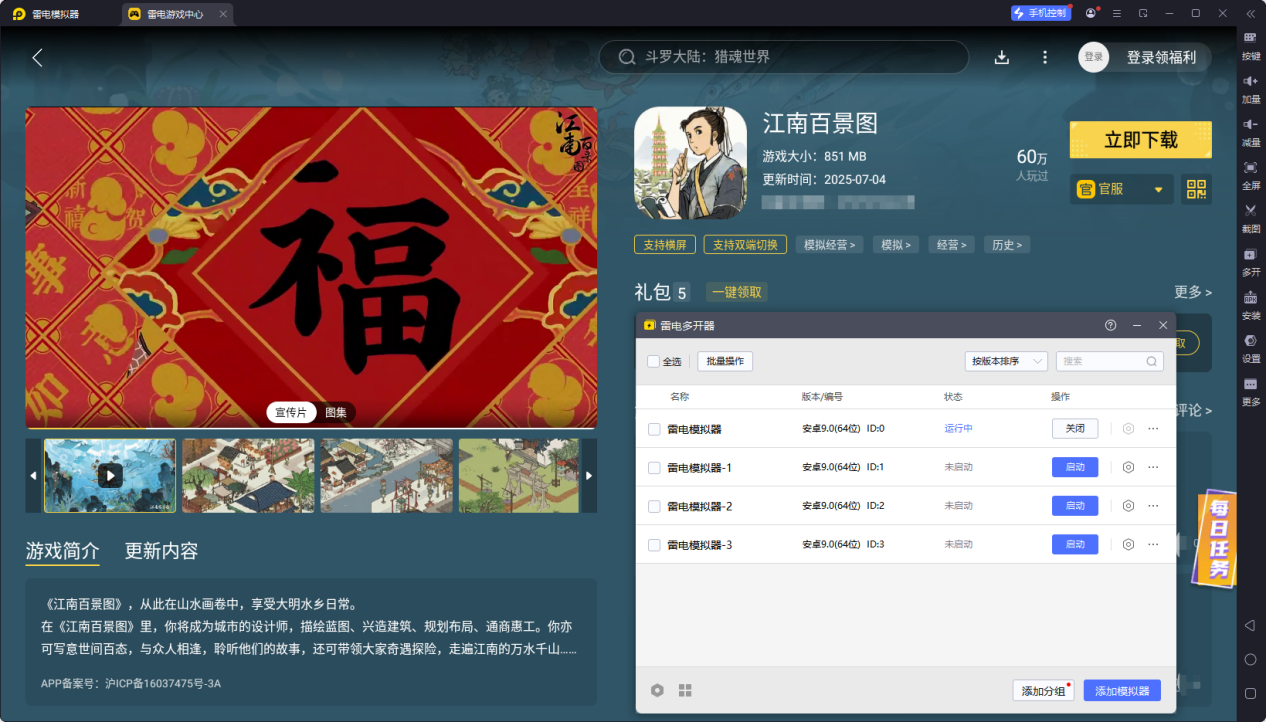Check the box for 雷电模拟器-3

pos(654,545)
